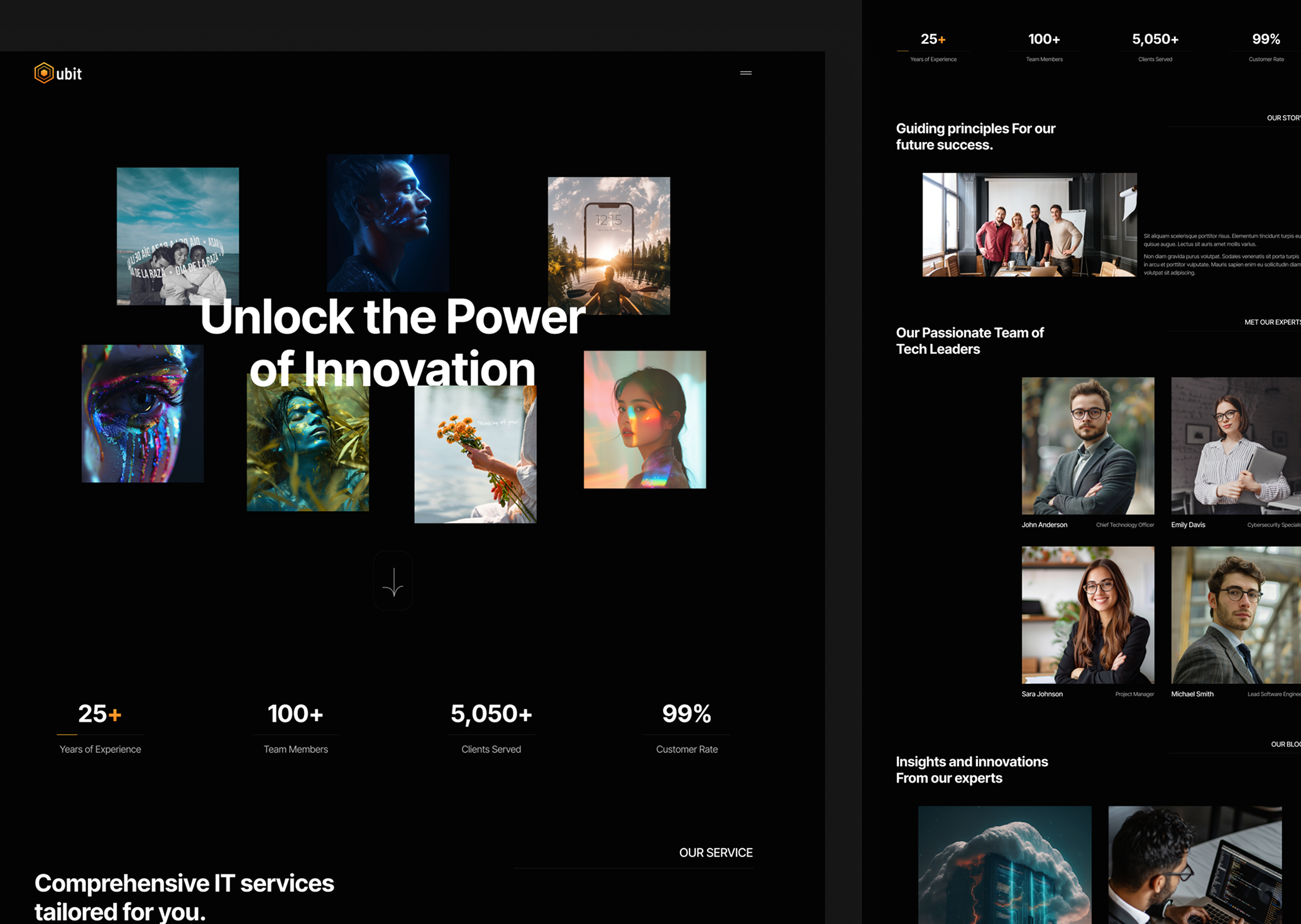1301x924 pixels.
Task: Click the ubit hexagon logo icon
Action: tap(43, 73)
